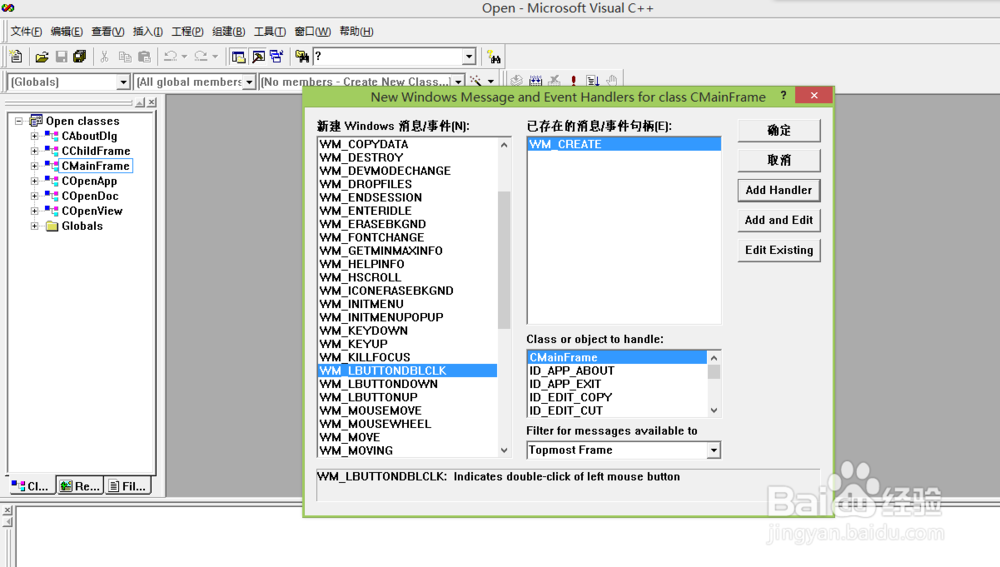Close the output pane with its X icon
This screenshot has width=1000, height=567.
click(x=8, y=510)
